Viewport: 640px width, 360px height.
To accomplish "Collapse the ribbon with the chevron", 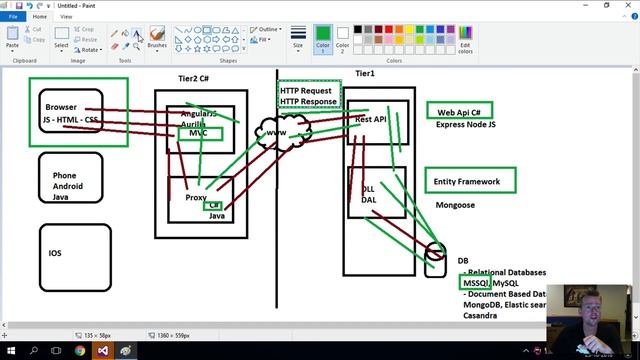I will click(624, 17).
